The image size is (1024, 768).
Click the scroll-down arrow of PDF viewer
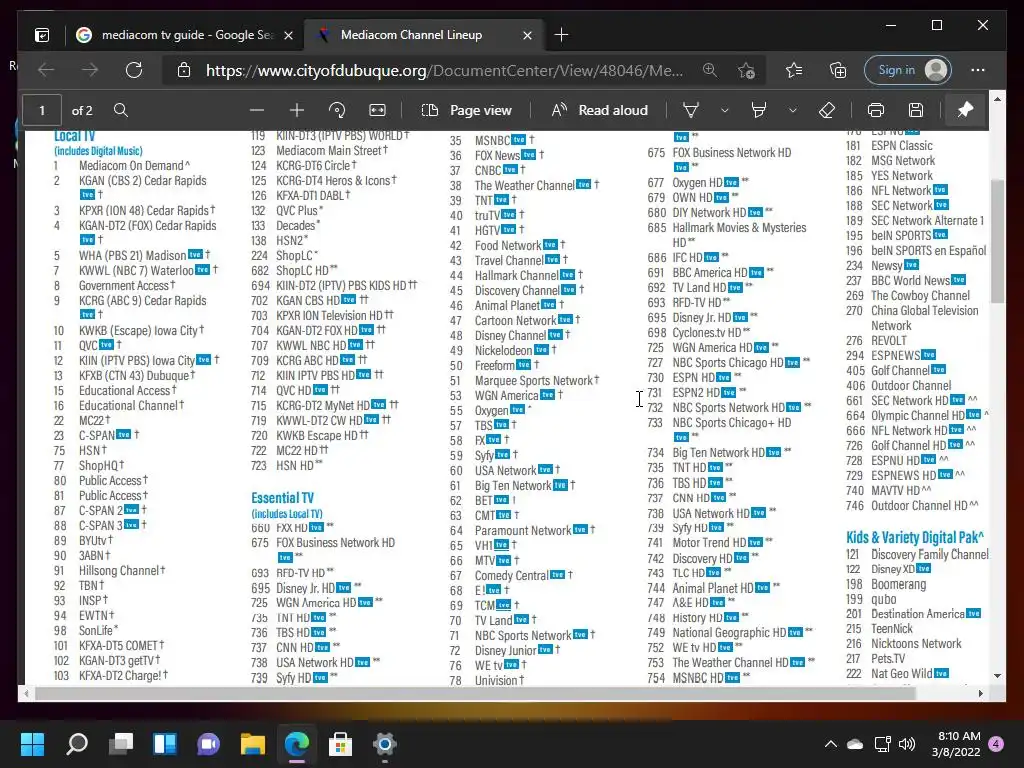click(997, 676)
